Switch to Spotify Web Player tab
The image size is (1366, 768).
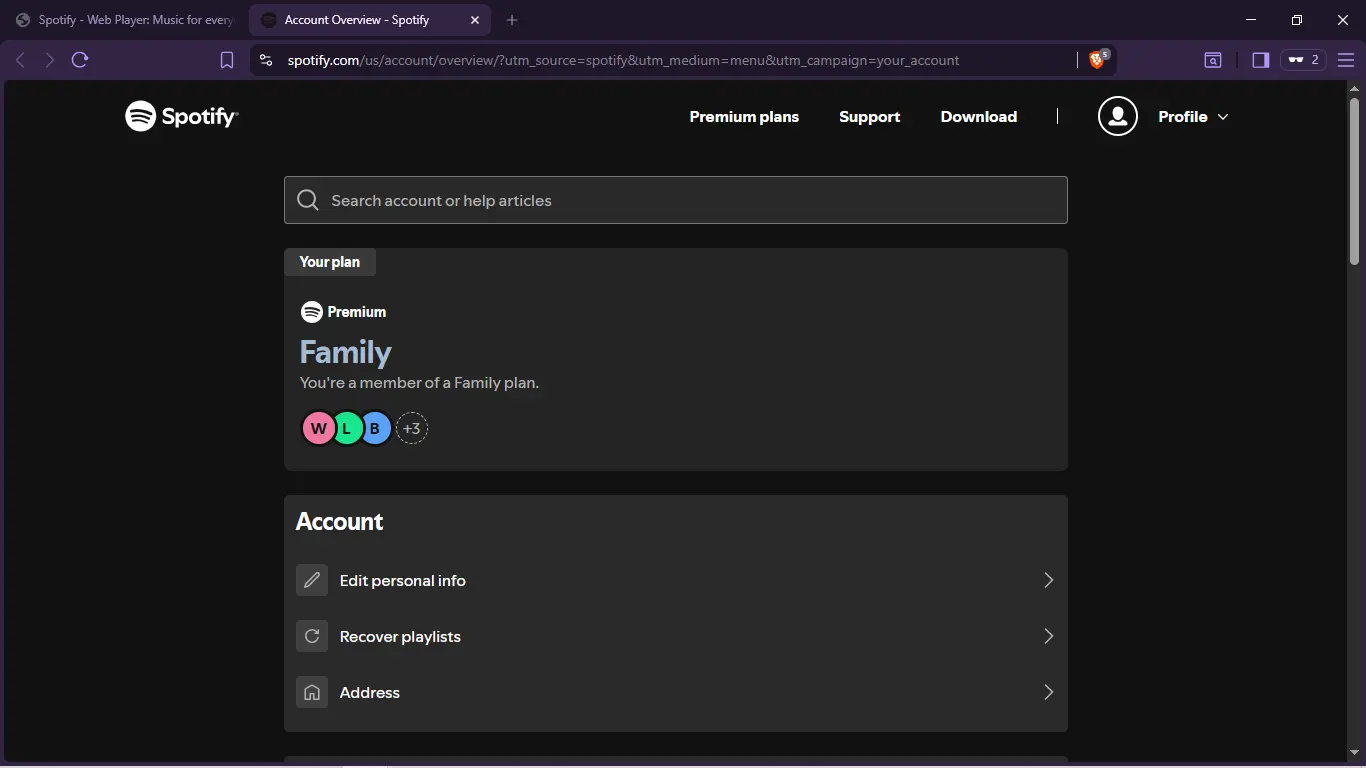click(125, 20)
